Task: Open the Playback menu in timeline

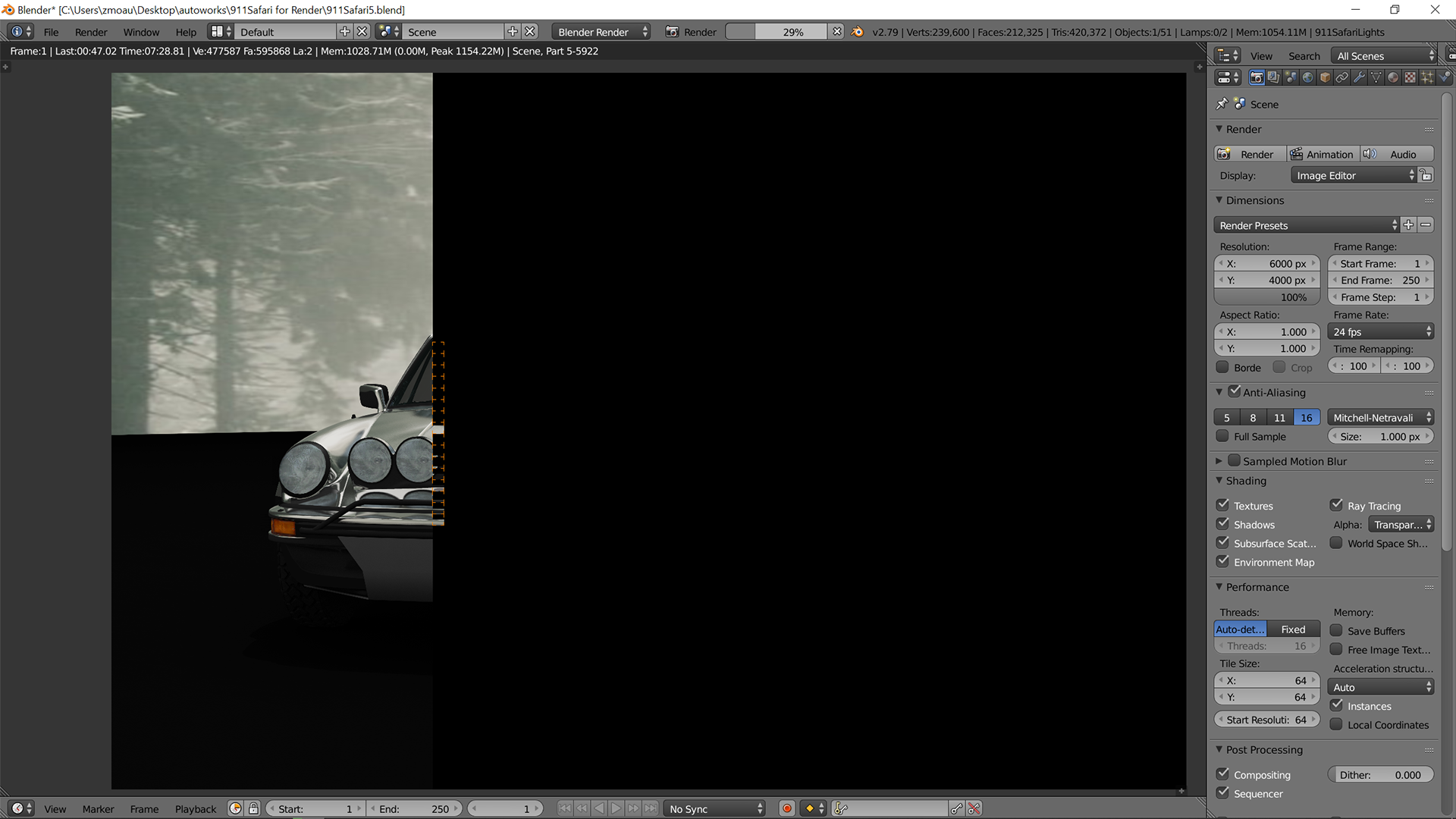Action: (195, 809)
